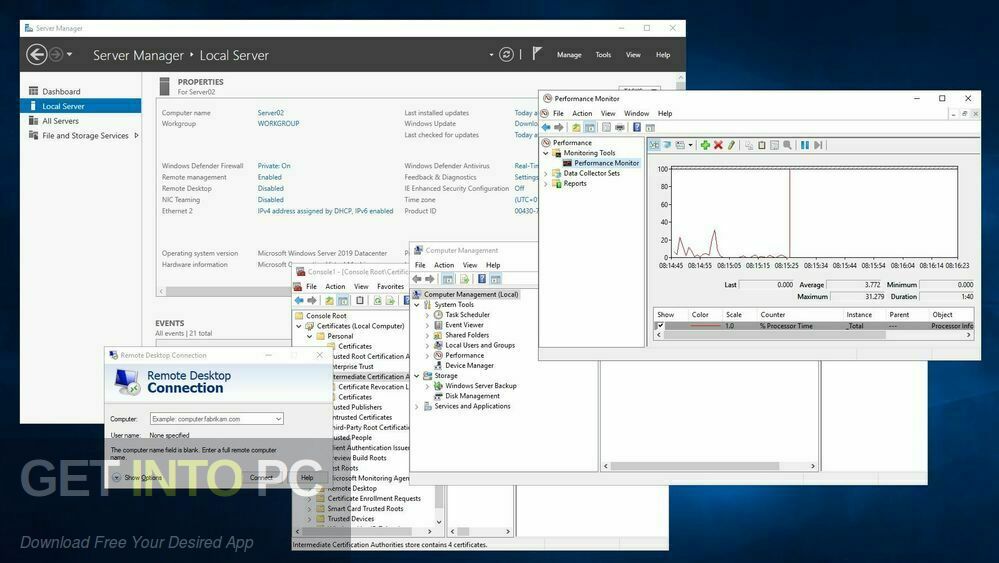Click the copy icon in the Console1 toolbar
This screenshot has width=999, height=563.
tap(360, 301)
